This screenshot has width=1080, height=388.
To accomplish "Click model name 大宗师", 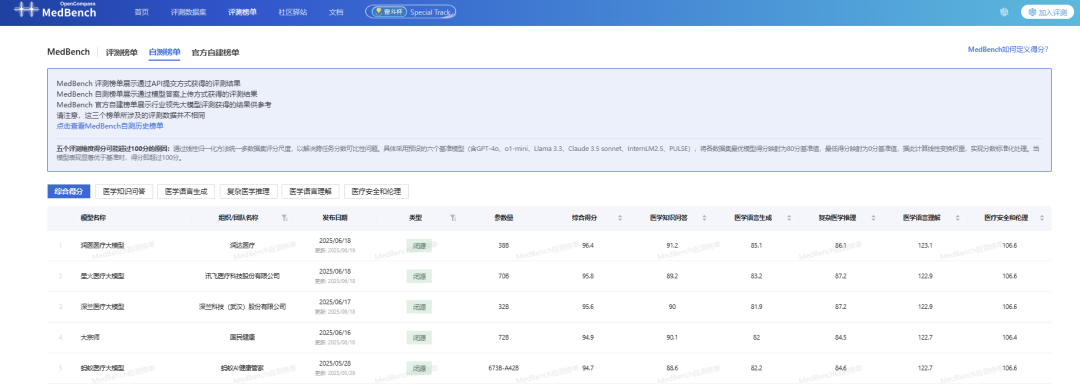I will [x=91, y=338].
